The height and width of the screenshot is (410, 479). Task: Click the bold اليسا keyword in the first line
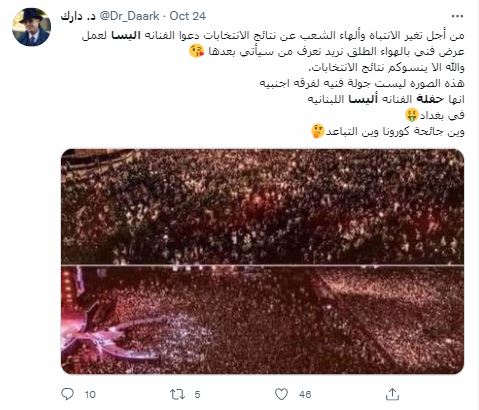126,35
